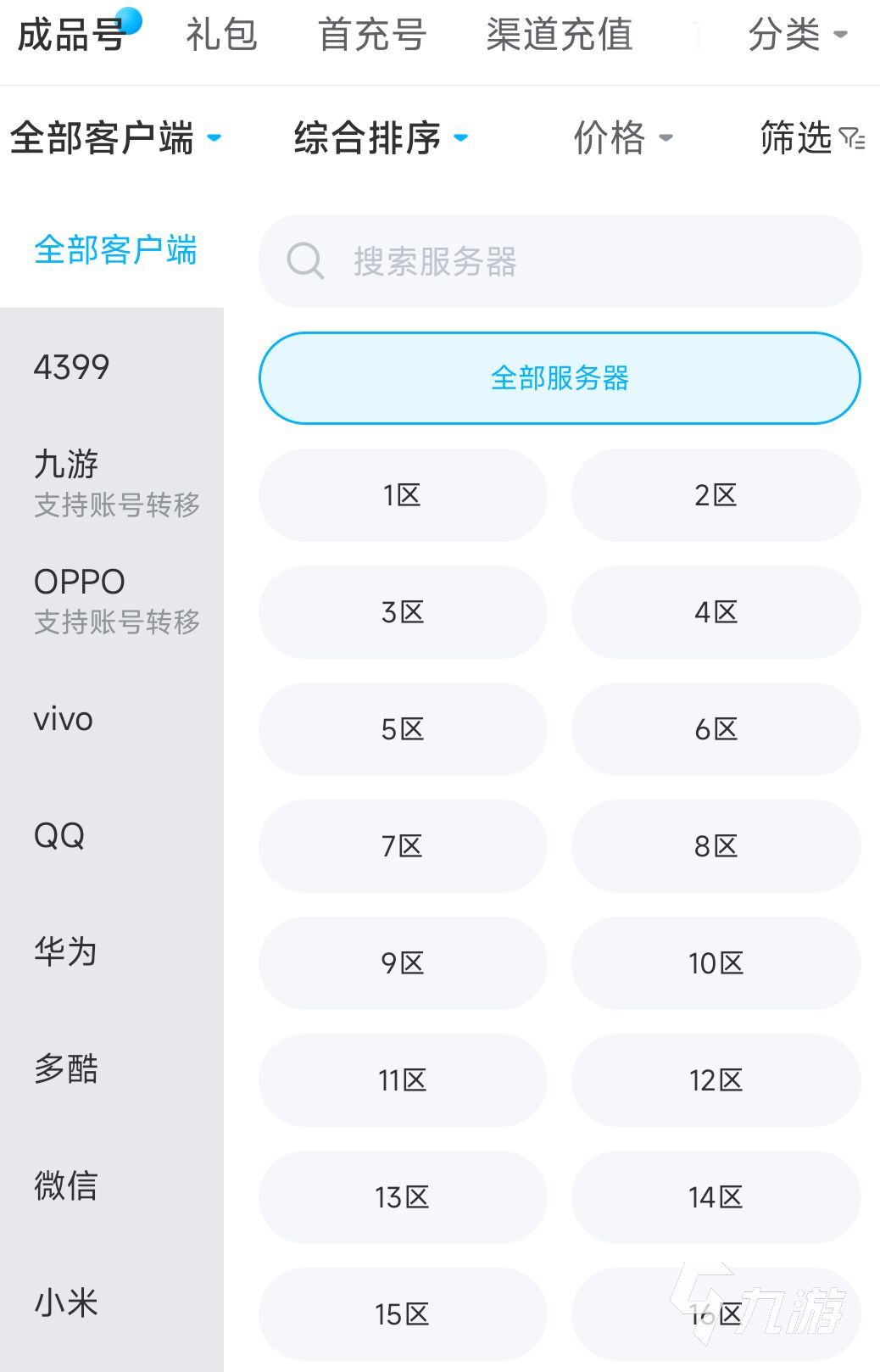
Task: Select the 全部服务器 button
Action: 560,378
